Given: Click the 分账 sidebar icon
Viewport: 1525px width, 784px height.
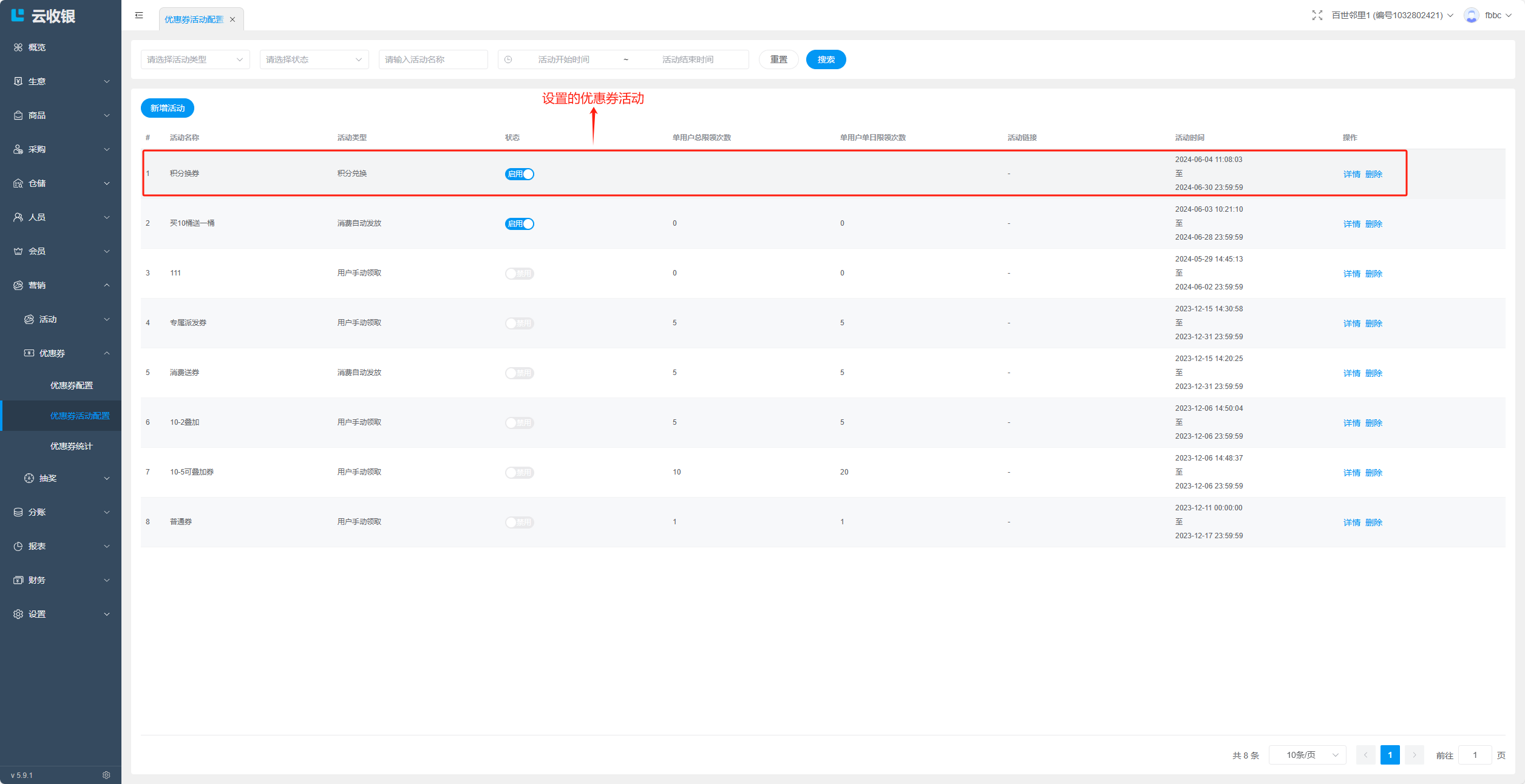Looking at the screenshot, I should click(x=18, y=512).
